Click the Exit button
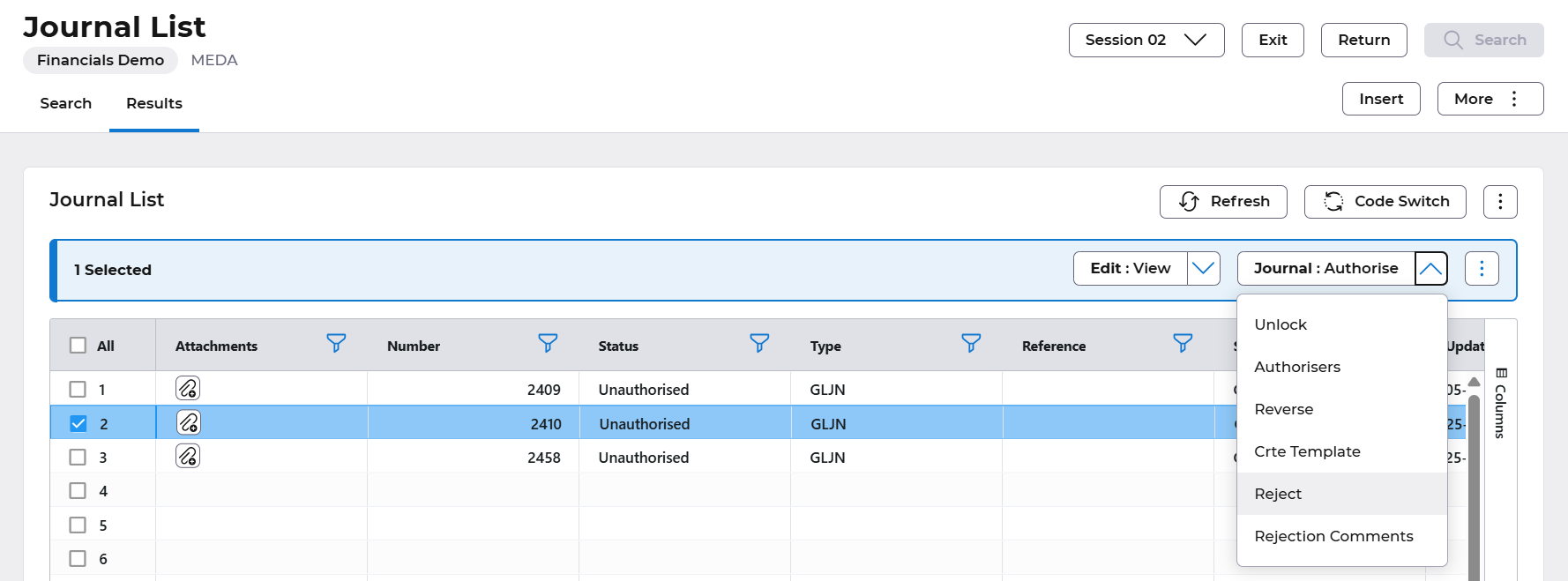This screenshot has width=1568, height=581. 1273,41
